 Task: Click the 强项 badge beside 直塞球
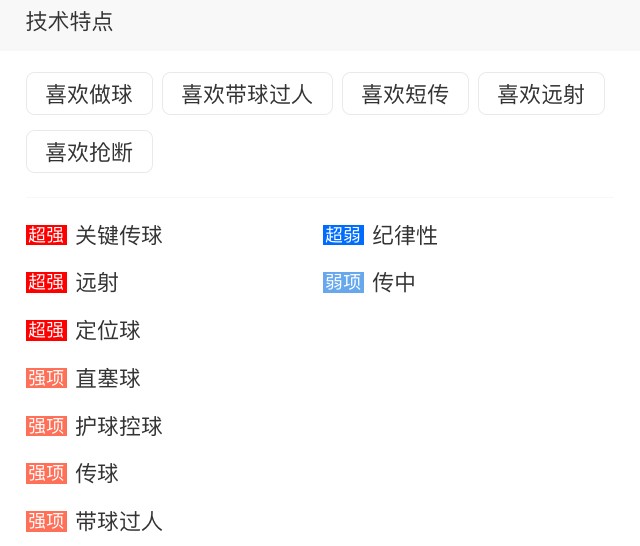(46, 378)
